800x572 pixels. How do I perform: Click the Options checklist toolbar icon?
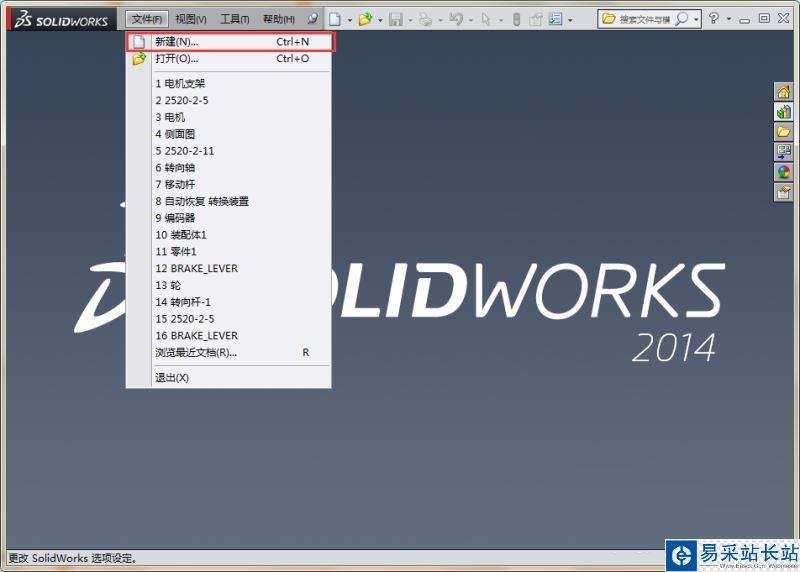(x=555, y=19)
